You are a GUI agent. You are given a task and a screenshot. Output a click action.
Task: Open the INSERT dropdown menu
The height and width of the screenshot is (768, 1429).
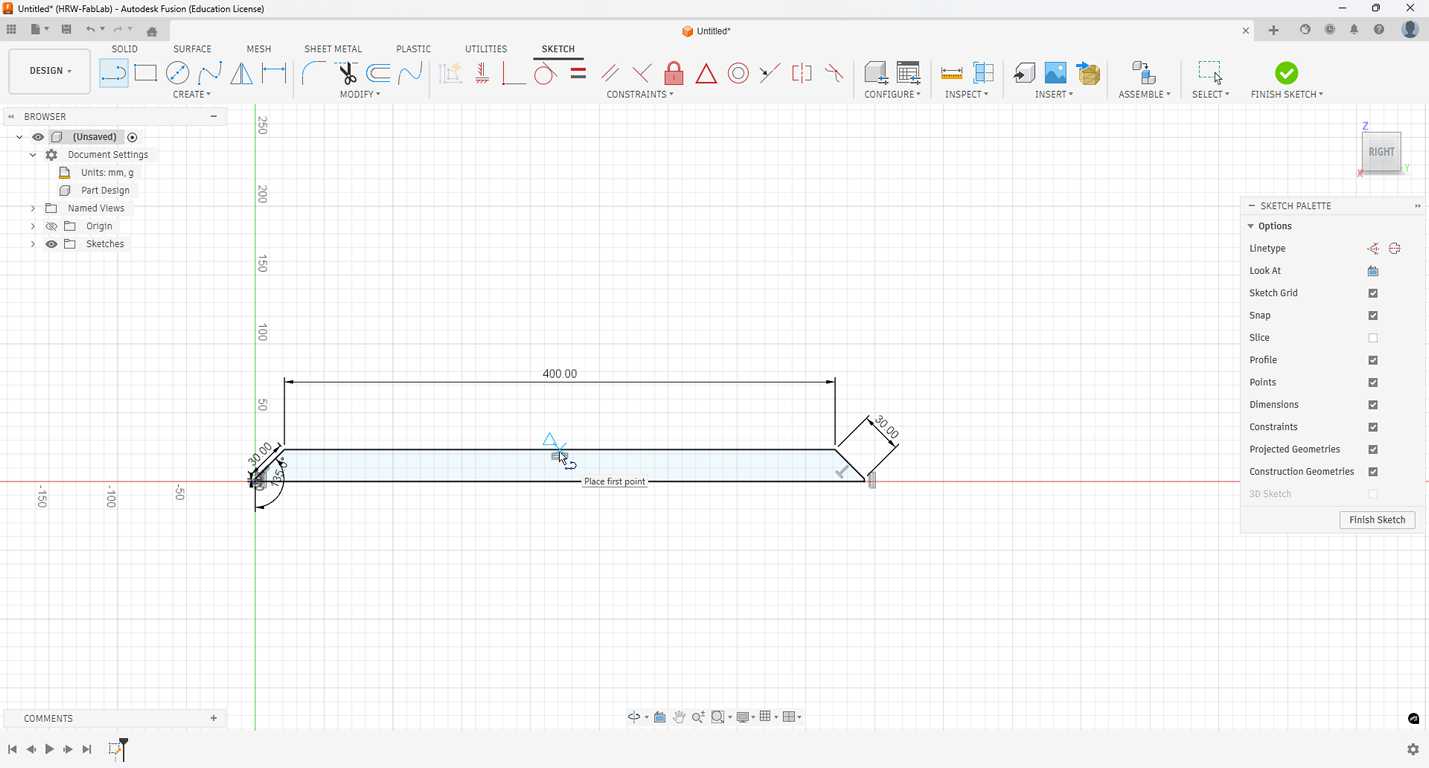(1054, 94)
